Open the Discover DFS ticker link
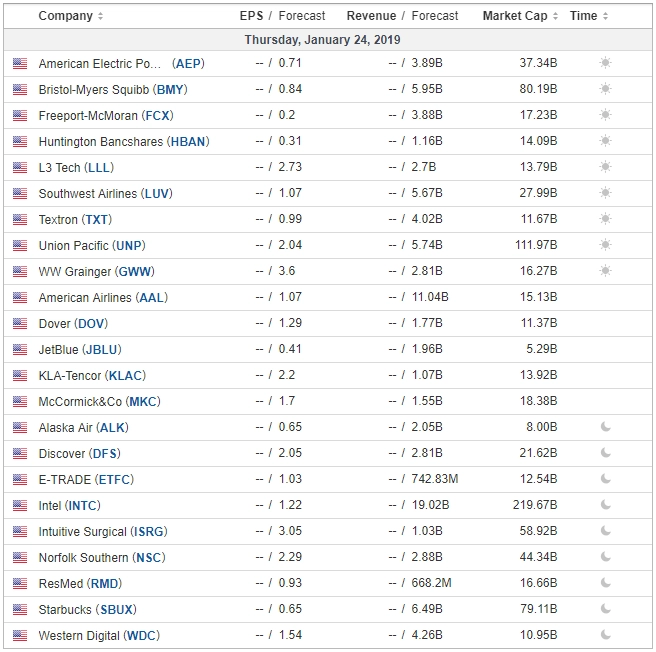The height and width of the screenshot is (652, 656). point(105,454)
